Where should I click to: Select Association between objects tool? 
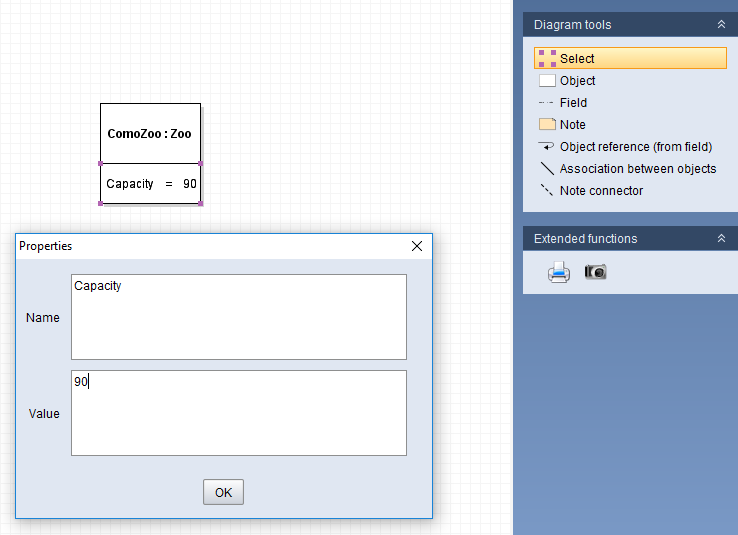click(x=547, y=169)
